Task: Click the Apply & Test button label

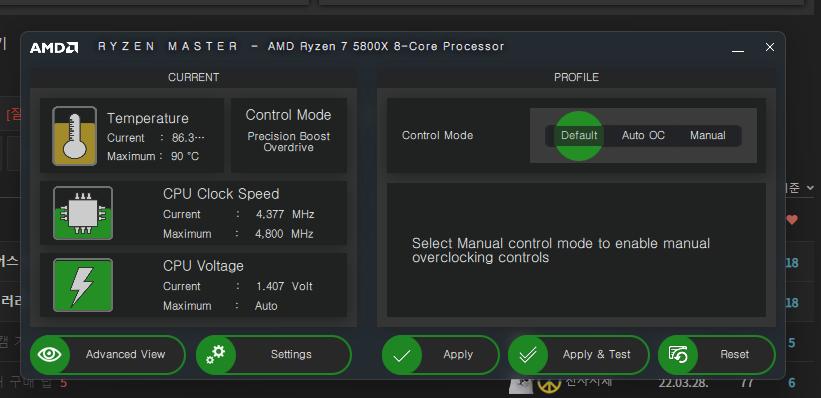Action: tap(596, 355)
